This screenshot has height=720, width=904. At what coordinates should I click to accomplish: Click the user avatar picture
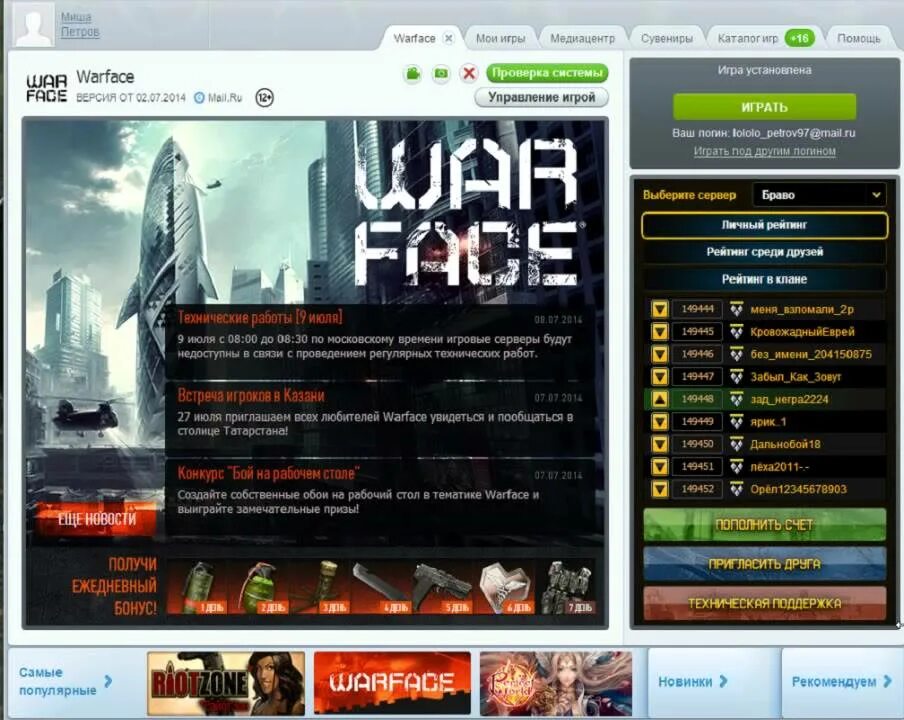pyautogui.click(x=33, y=24)
